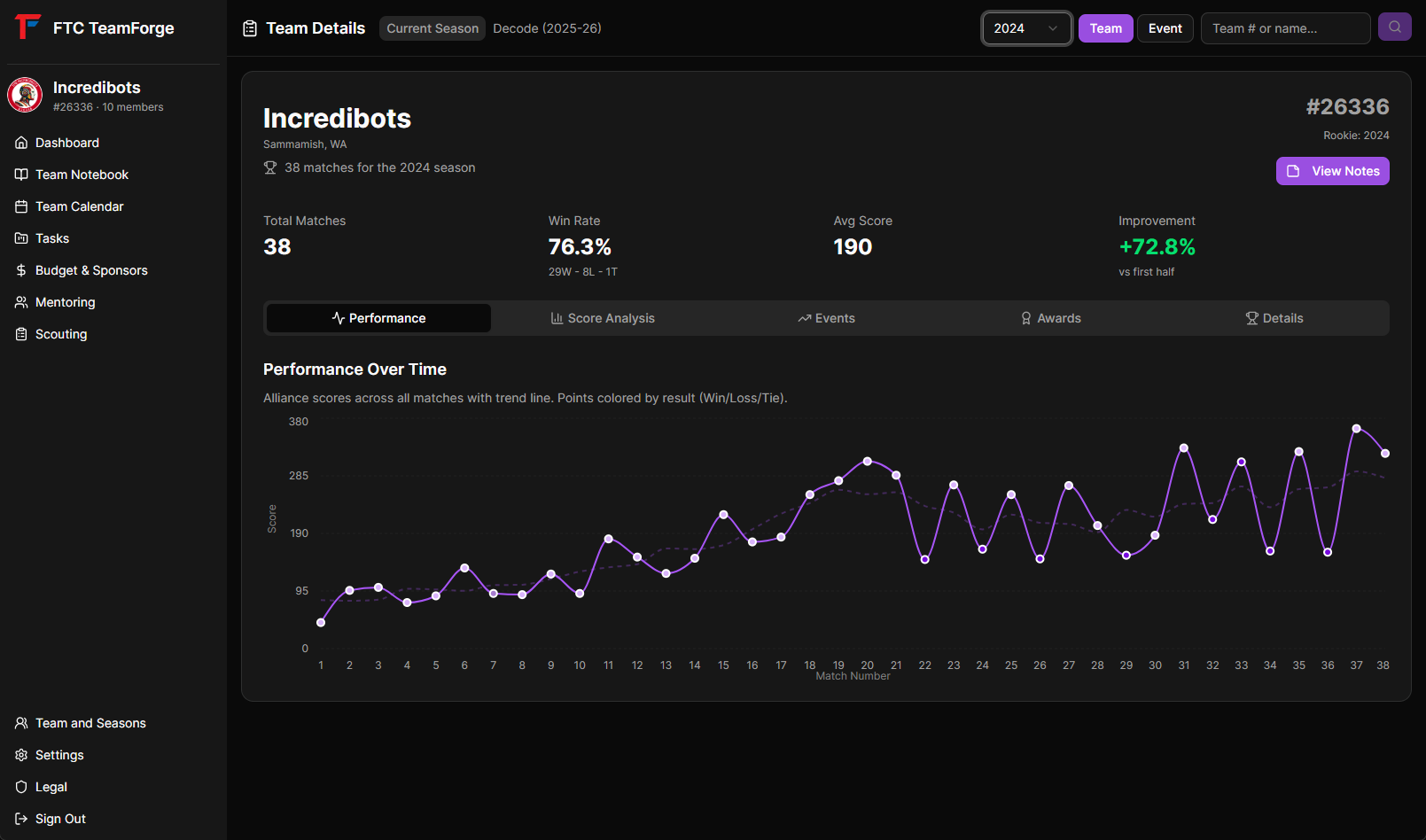Open Settings from the sidebar
Viewport: 1426px width, 840px height.
coord(59,755)
